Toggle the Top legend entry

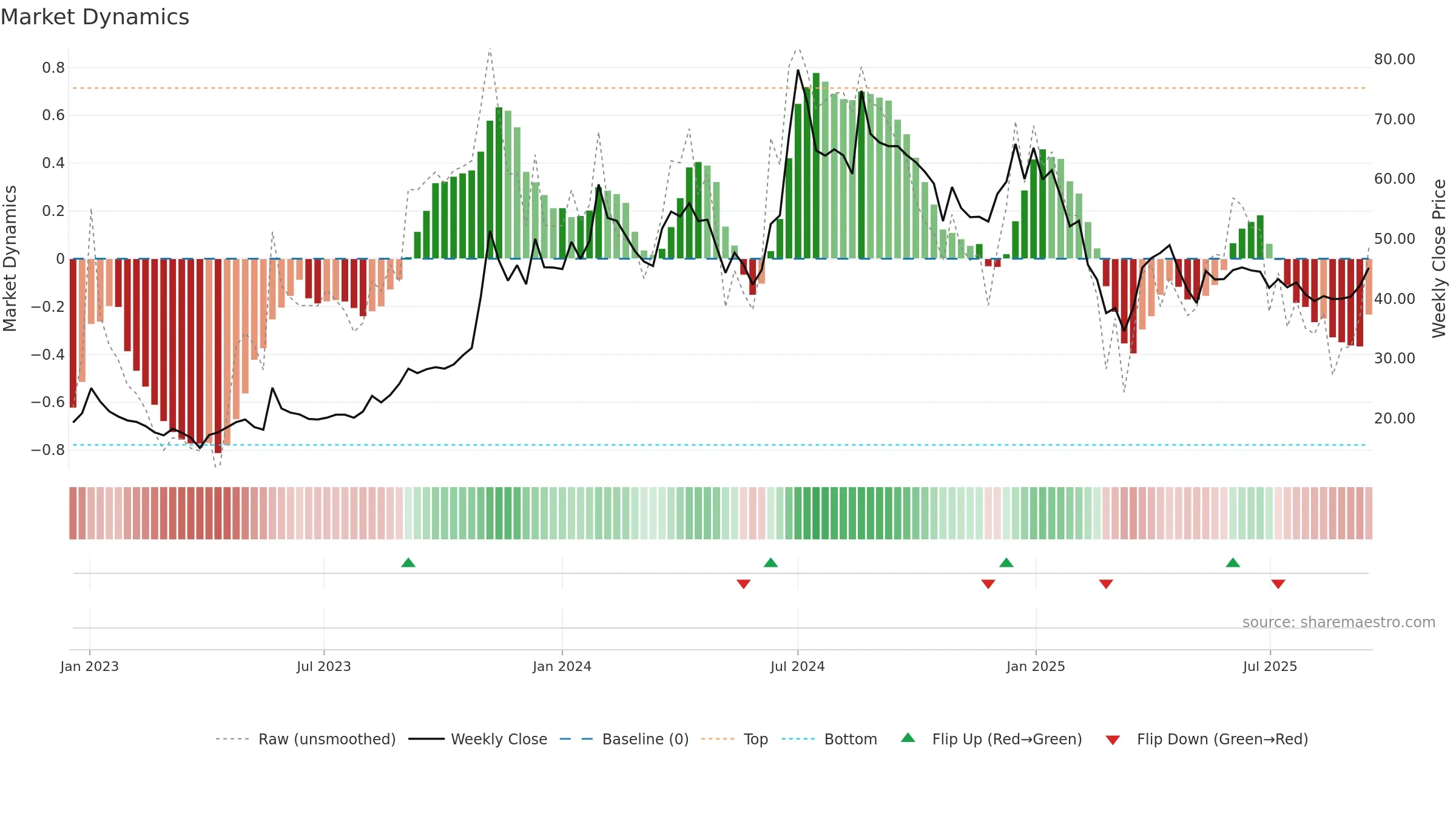pos(734,739)
